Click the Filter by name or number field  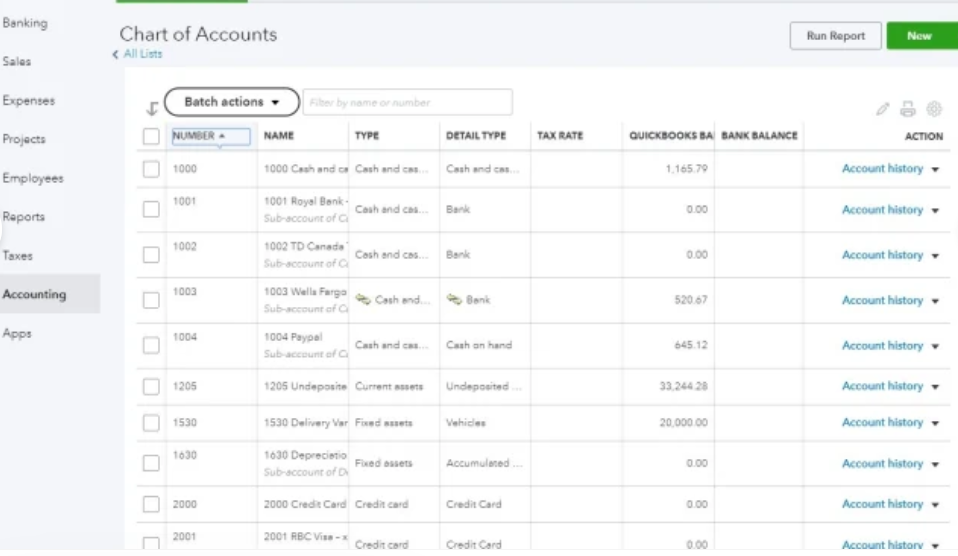407,102
